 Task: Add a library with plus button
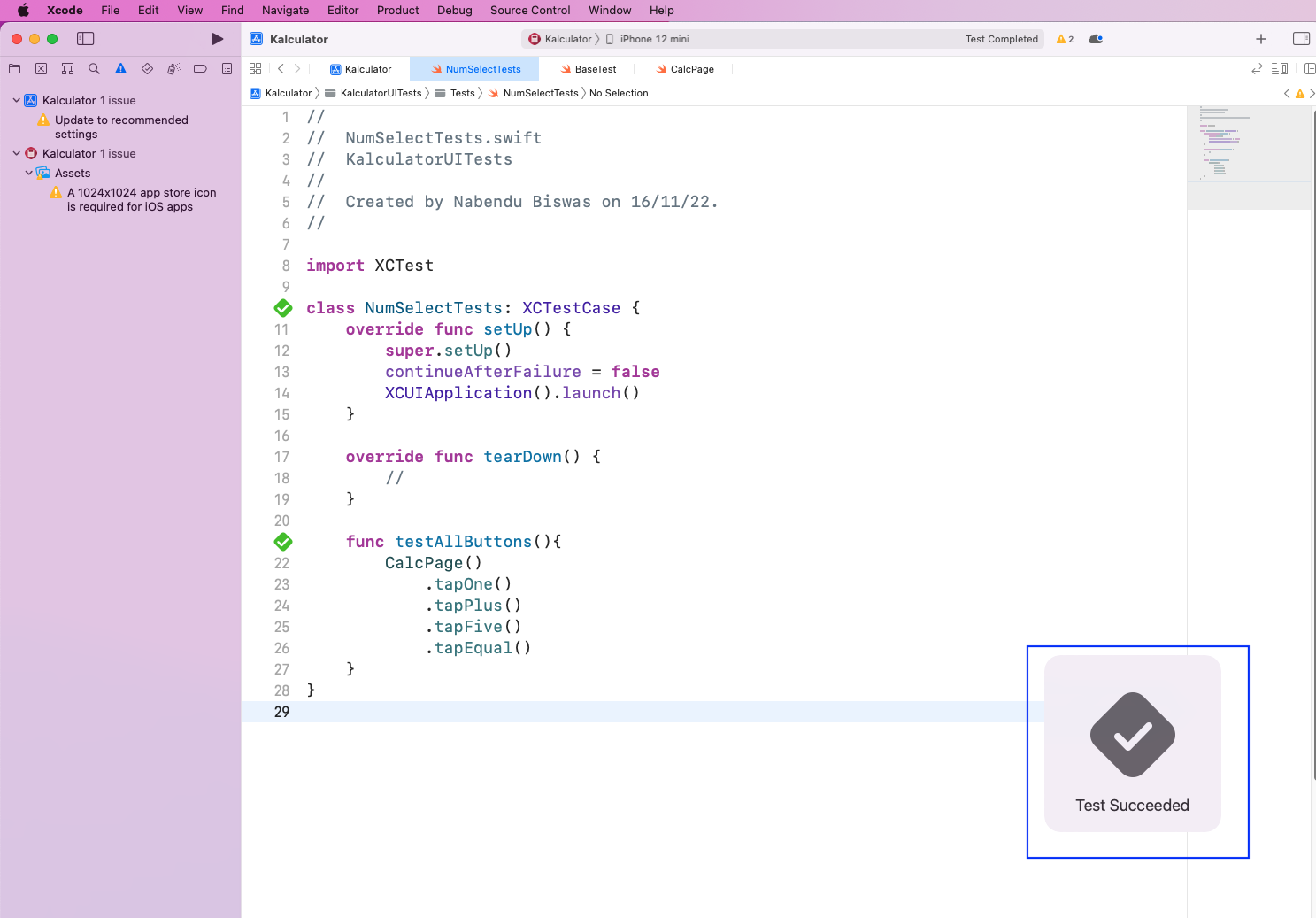(x=1261, y=39)
